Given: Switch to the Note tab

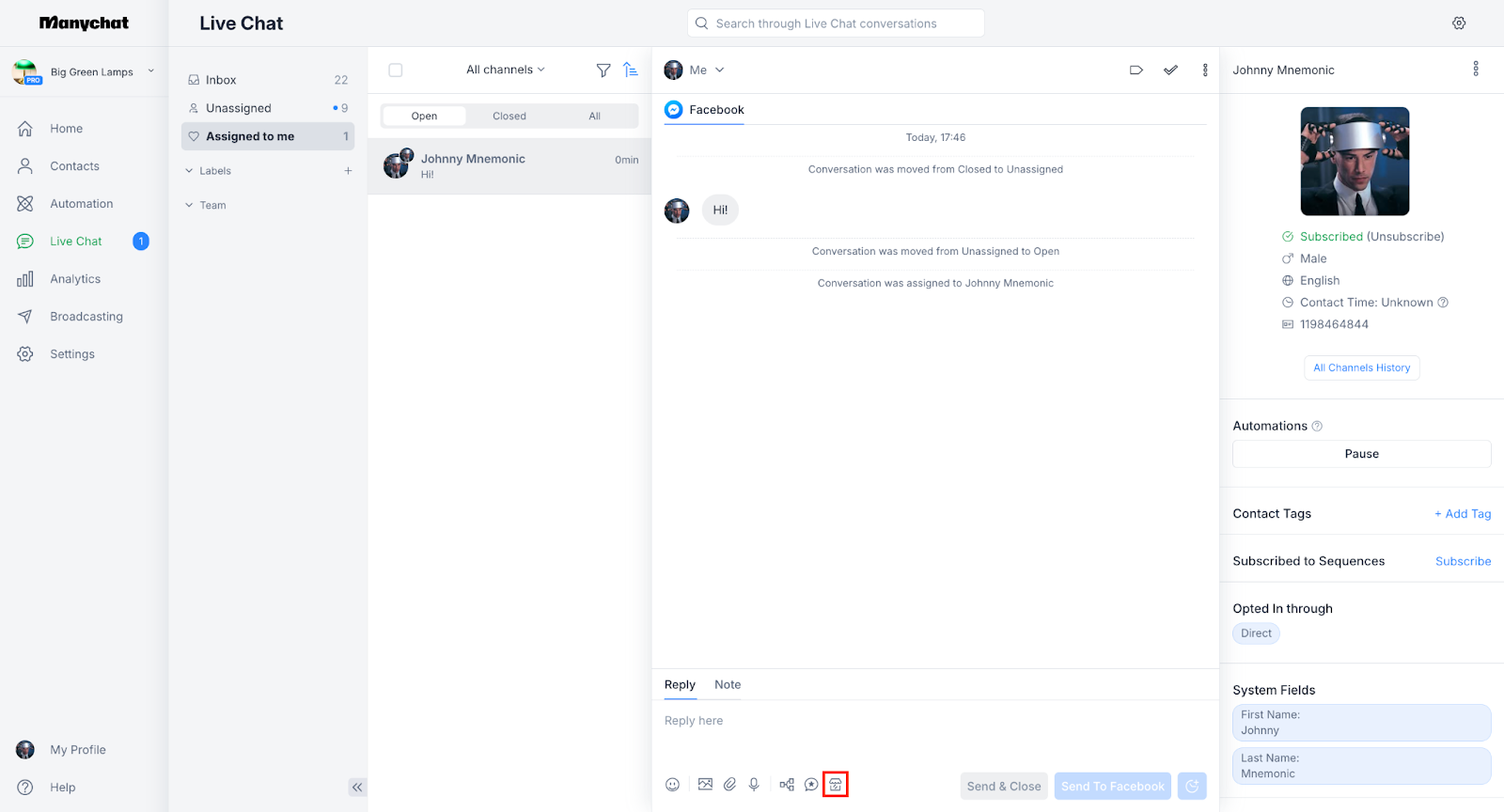Looking at the screenshot, I should (728, 685).
